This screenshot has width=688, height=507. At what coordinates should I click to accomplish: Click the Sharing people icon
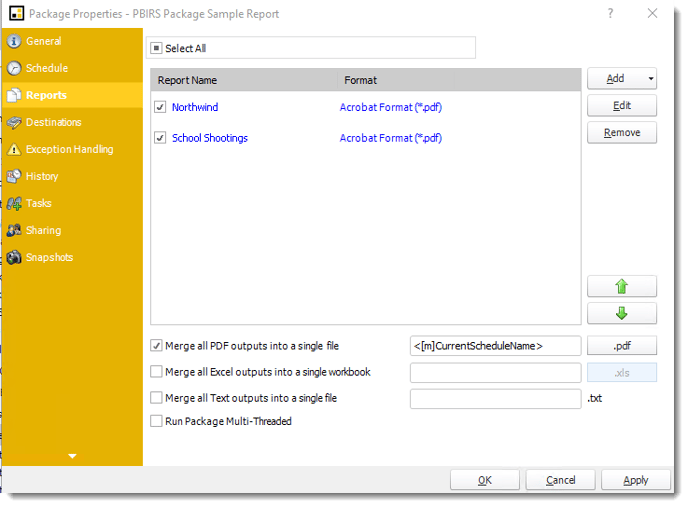[x=14, y=230]
